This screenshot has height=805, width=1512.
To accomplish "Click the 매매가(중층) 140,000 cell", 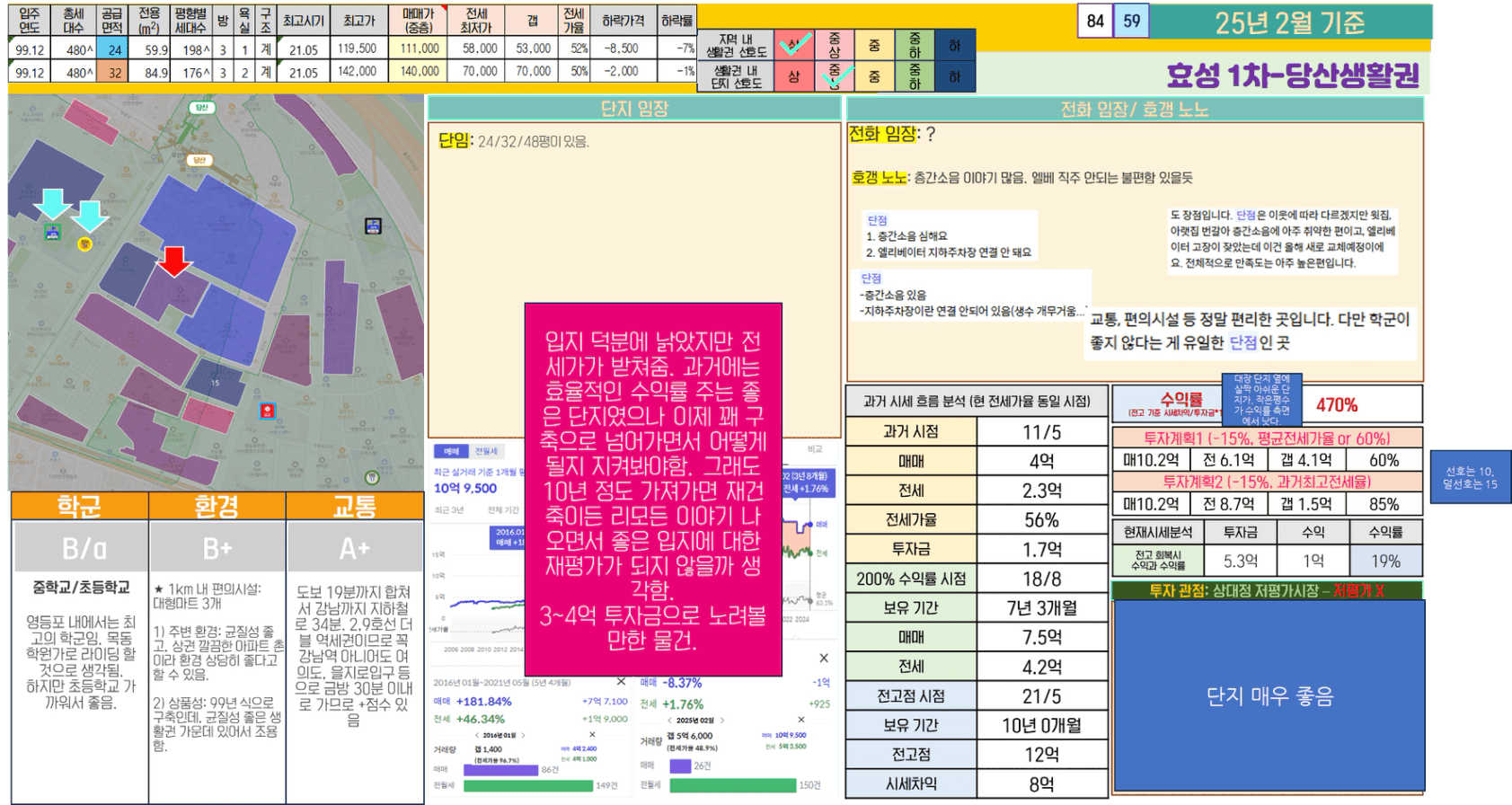I will 420,72.
